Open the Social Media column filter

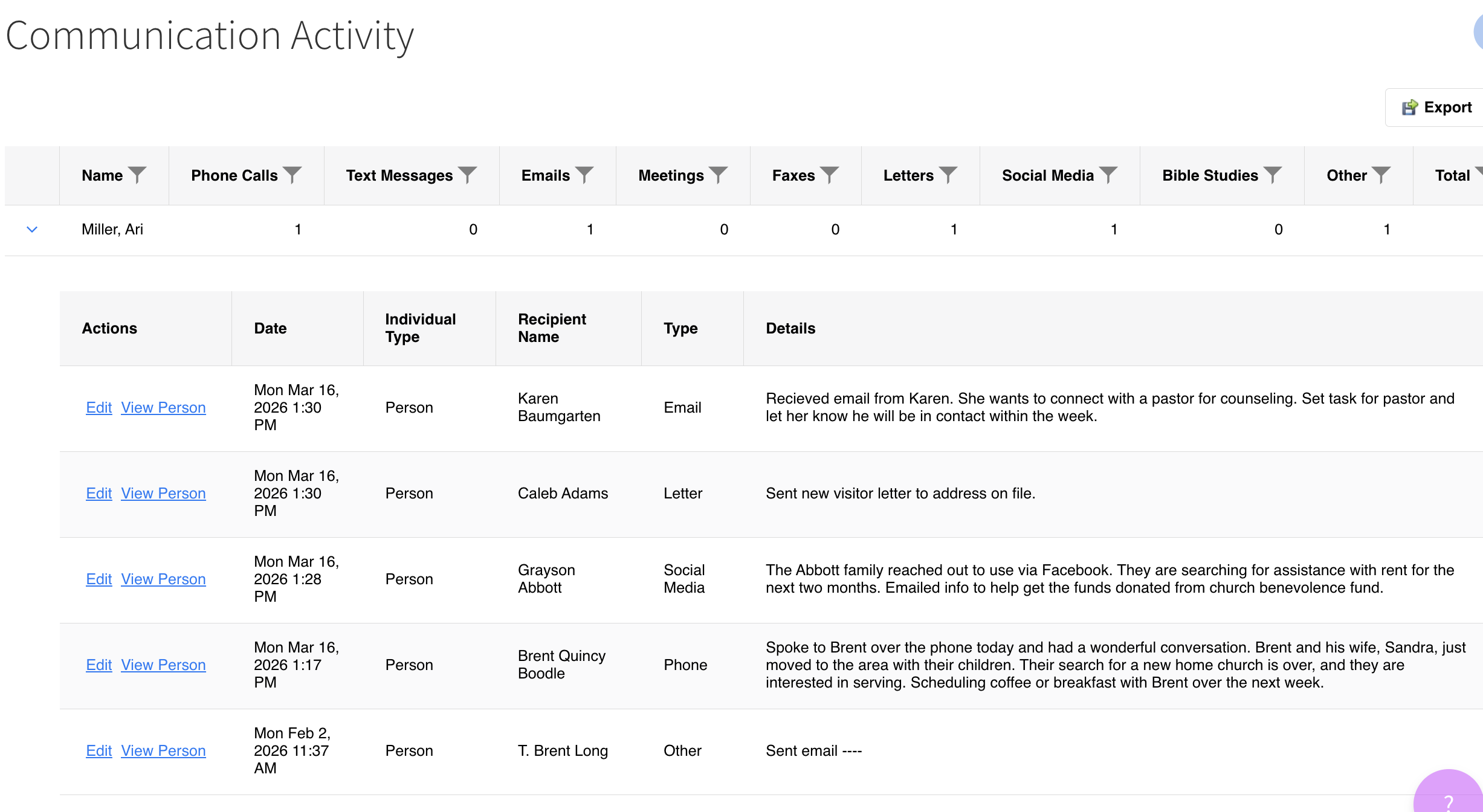pos(1108,175)
